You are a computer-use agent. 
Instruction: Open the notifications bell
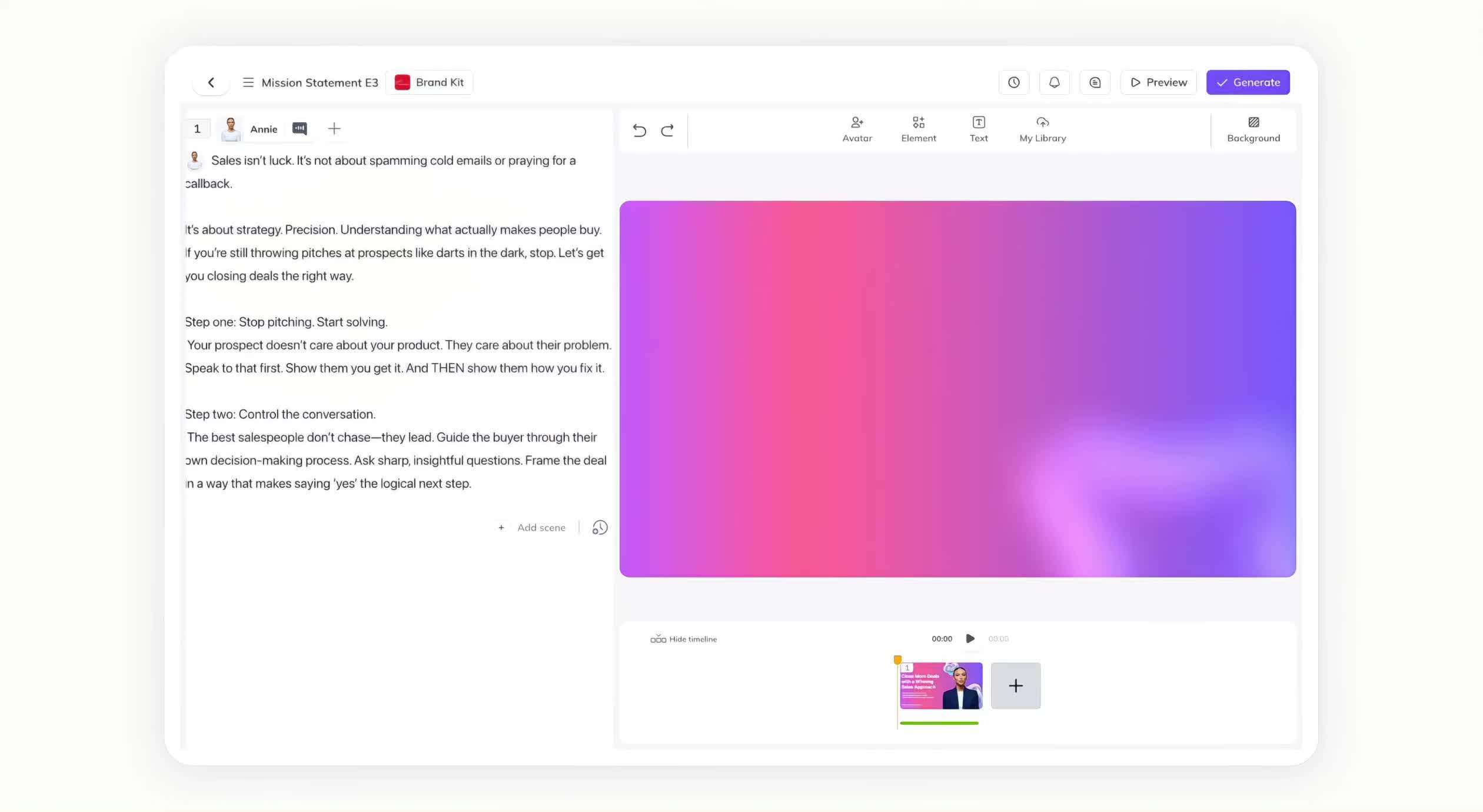point(1054,82)
